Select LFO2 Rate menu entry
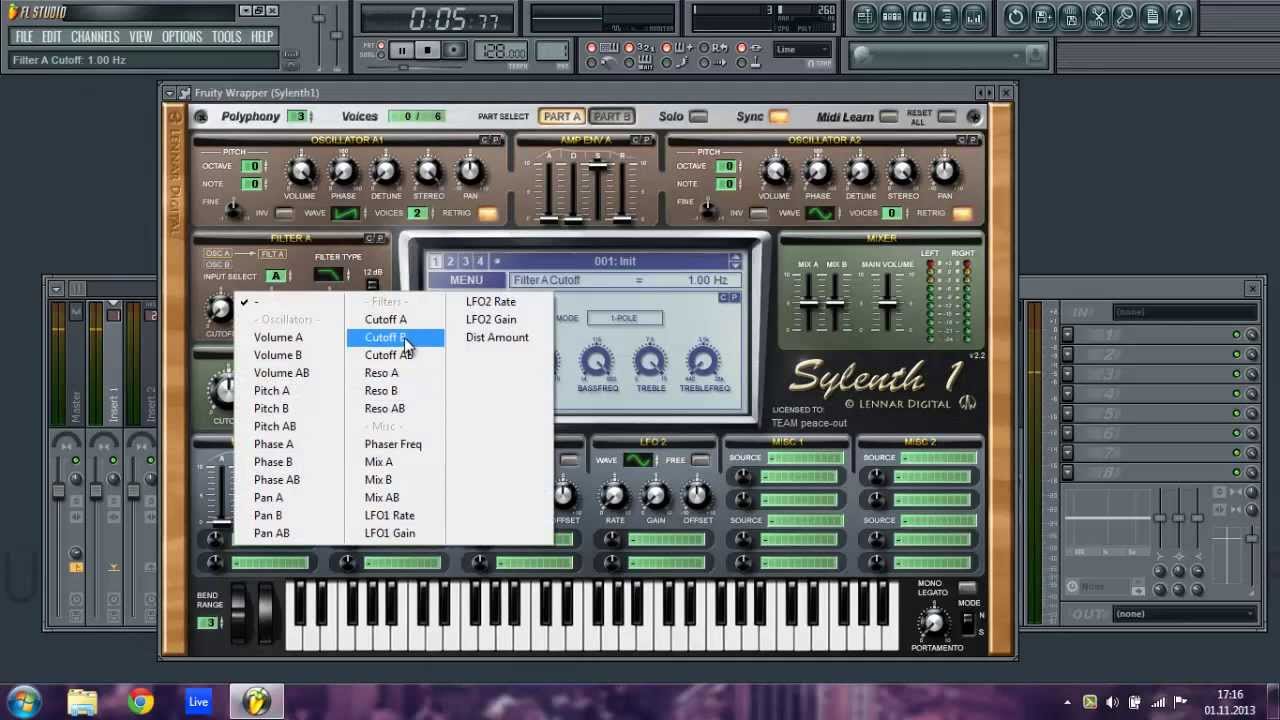Viewport: 1280px width, 720px height. 491,301
